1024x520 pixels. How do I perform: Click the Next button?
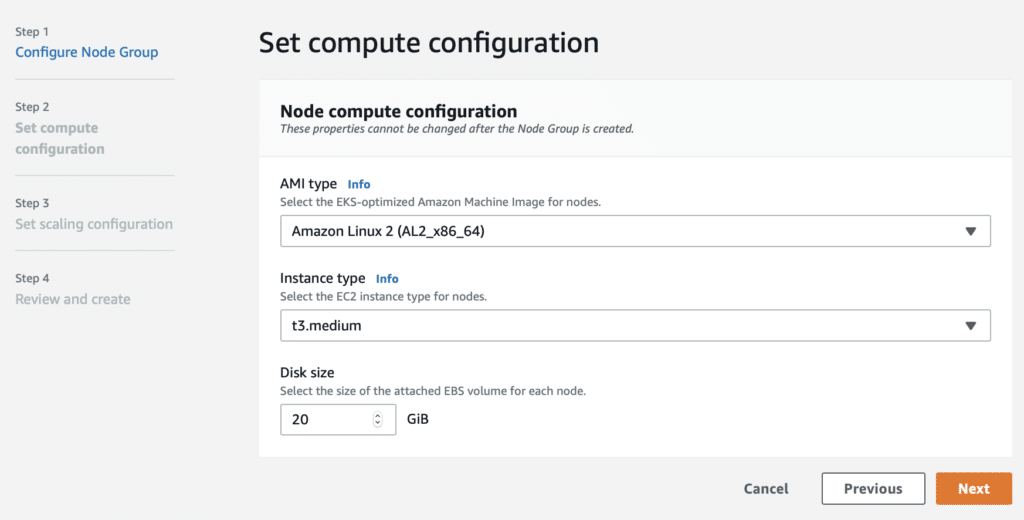pyautogui.click(x=974, y=489)
